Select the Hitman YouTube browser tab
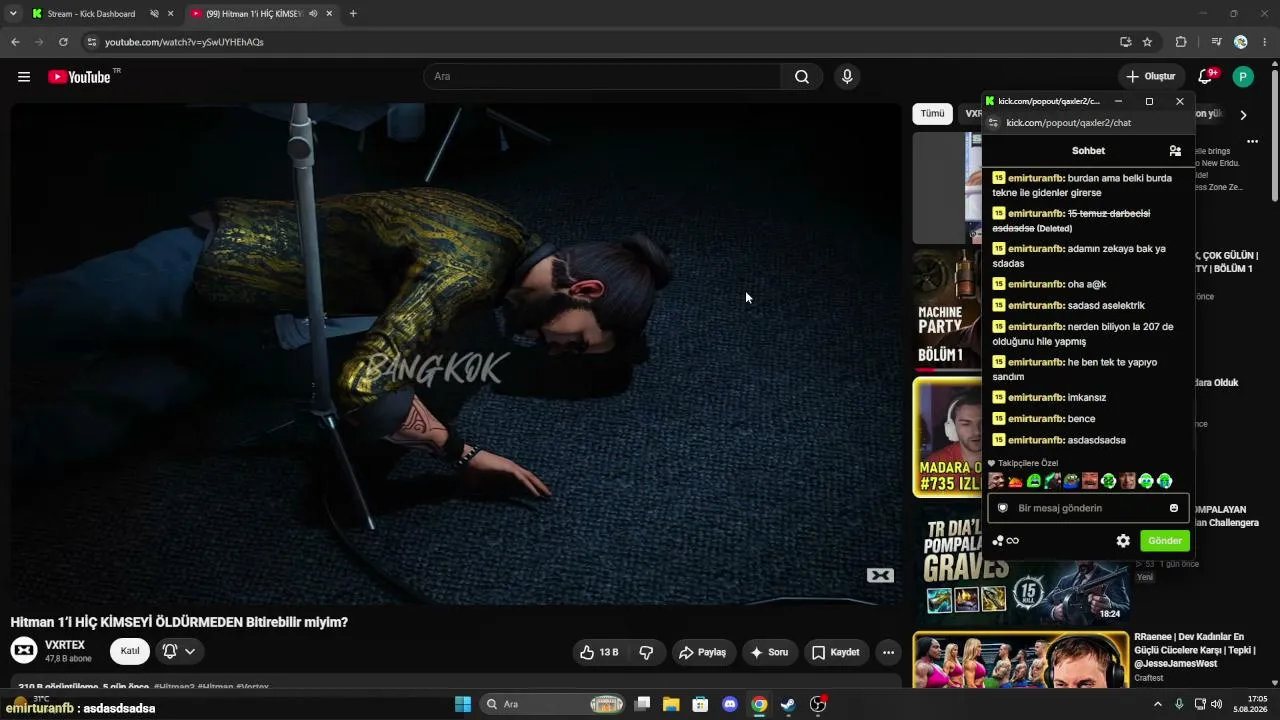Screen dimensions: 1280x720 (x=254, y=14)
